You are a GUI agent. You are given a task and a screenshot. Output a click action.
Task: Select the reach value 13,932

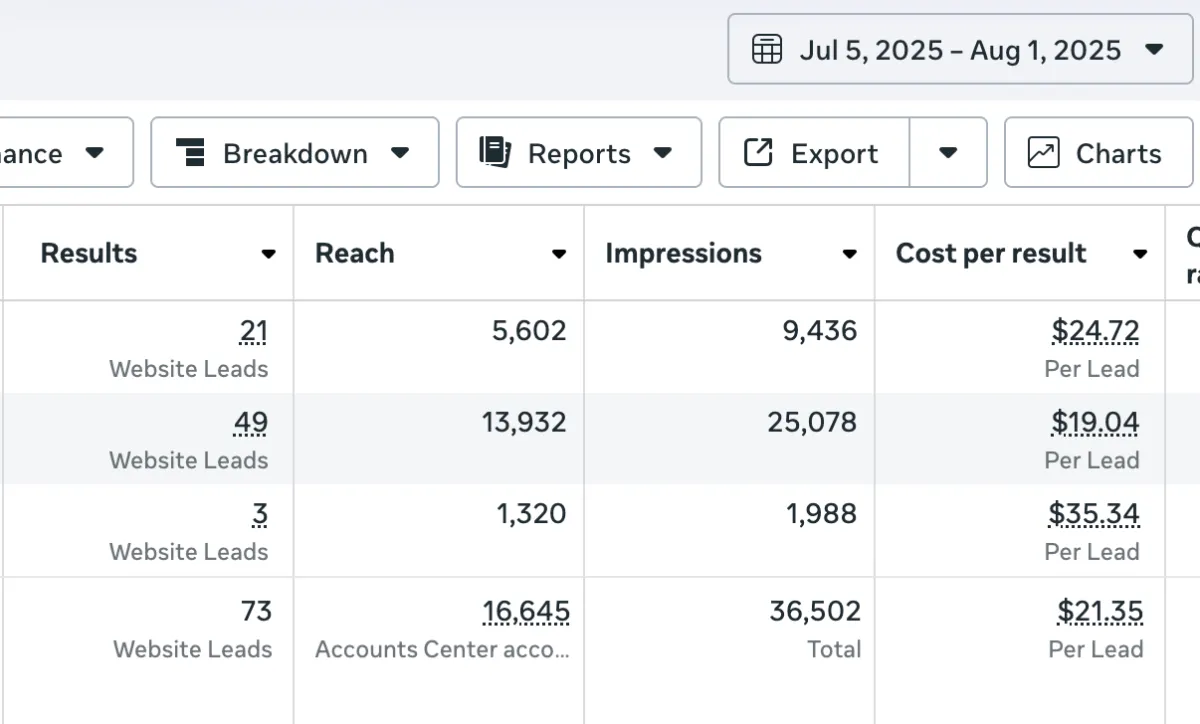524,422
